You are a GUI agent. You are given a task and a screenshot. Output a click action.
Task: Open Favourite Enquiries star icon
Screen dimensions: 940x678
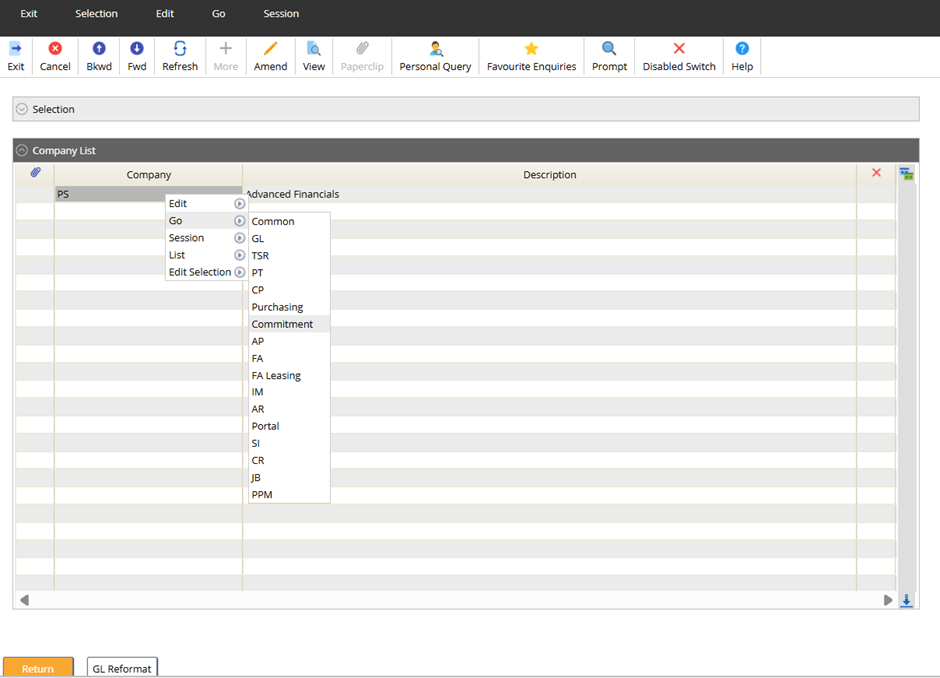click(531, 49)
